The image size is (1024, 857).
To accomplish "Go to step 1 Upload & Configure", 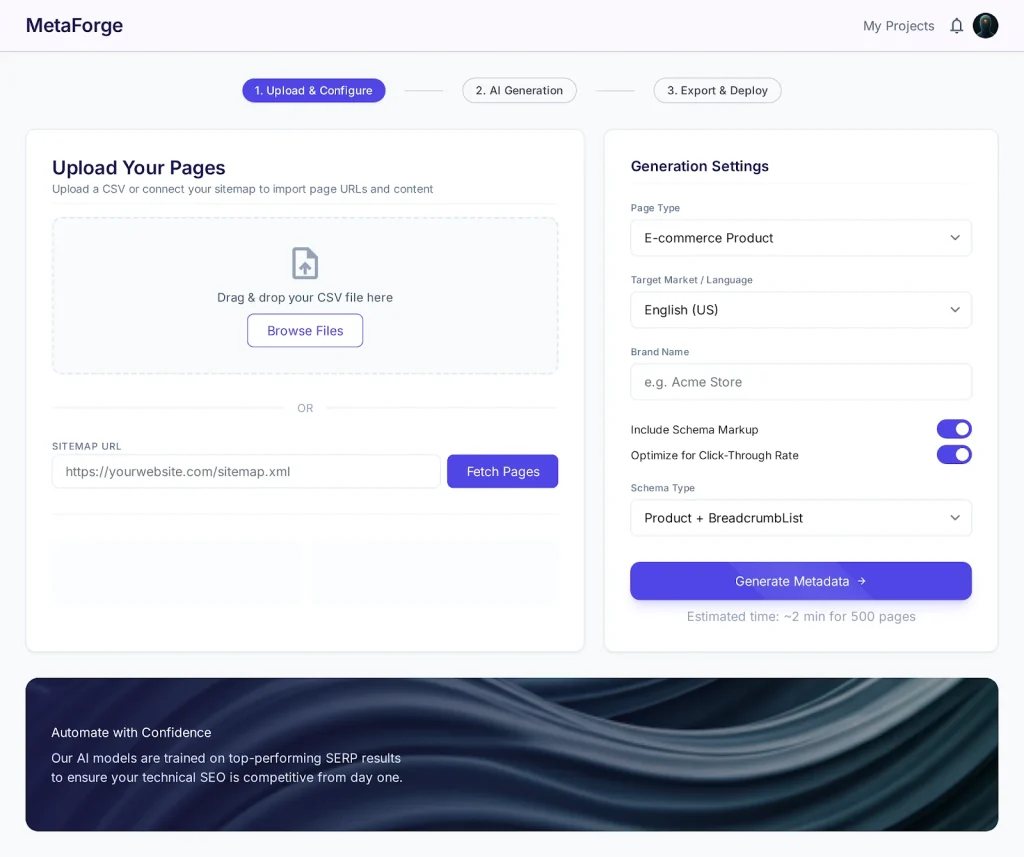I will coord(313,90).
